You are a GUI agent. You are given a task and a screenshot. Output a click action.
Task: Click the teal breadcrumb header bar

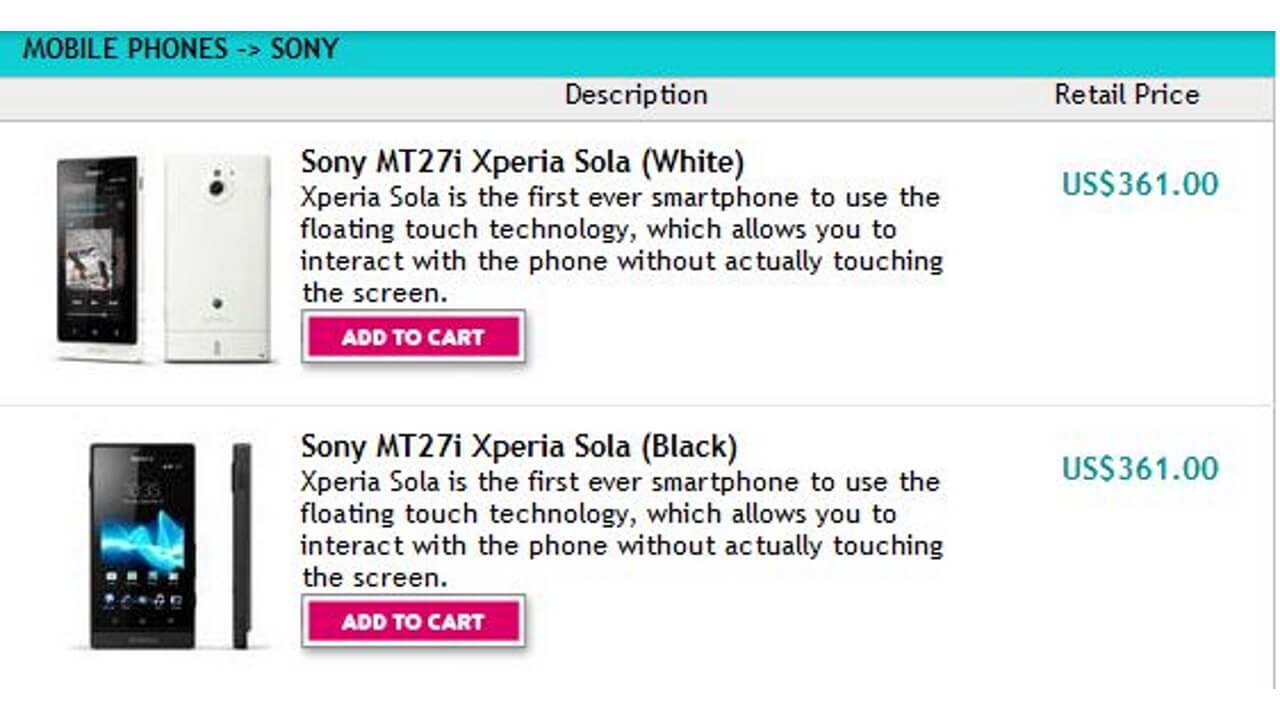coord(640,49)
